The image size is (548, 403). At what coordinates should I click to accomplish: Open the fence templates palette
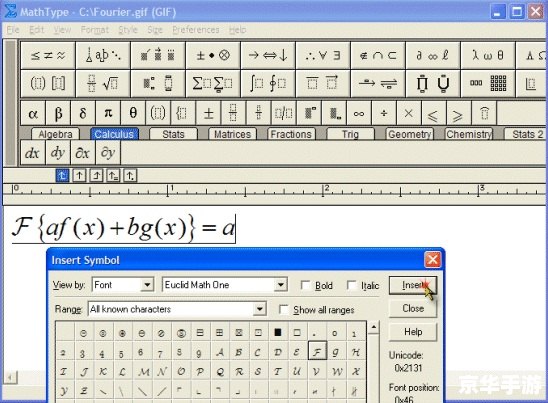tap(48, 83)
